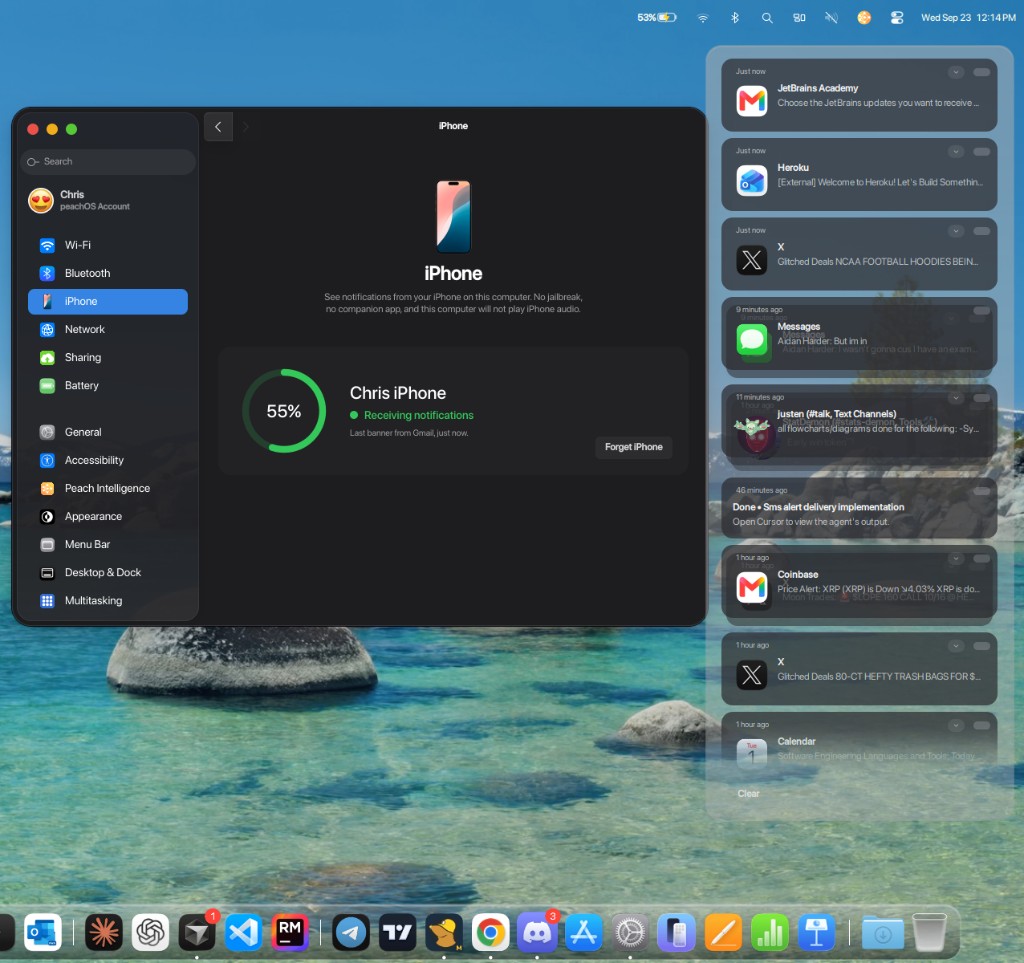Viewport: 1024px width, 963px height.
Task: Click the date and time in menu bar
Action: point(968,18)
